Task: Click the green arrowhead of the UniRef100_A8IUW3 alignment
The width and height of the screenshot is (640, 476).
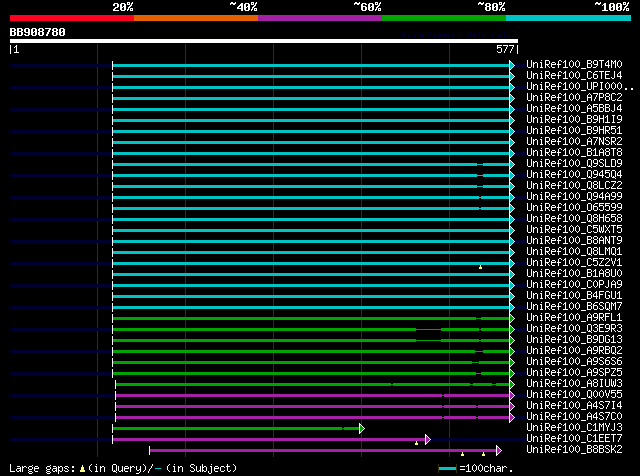Action: (x=512, y=385)
